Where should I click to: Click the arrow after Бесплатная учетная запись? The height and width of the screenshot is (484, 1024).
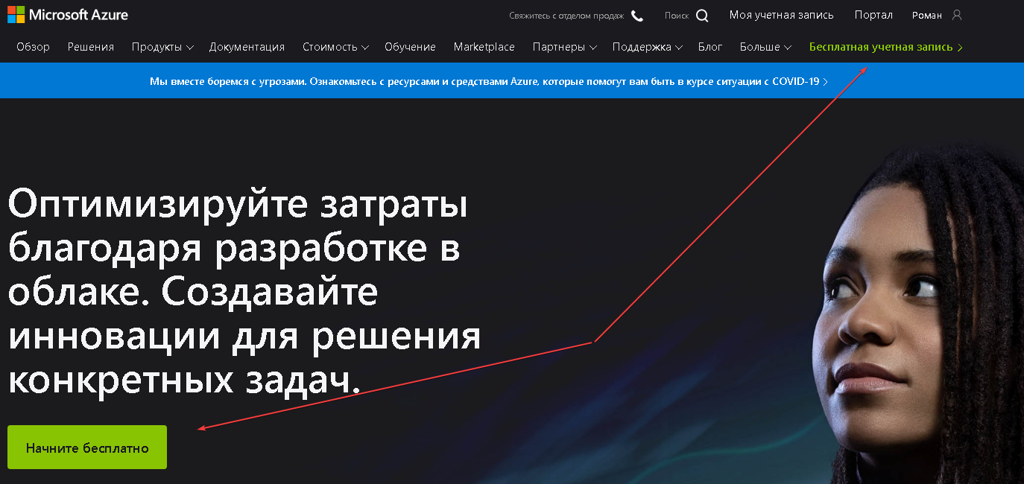click(x=960, y=47)
